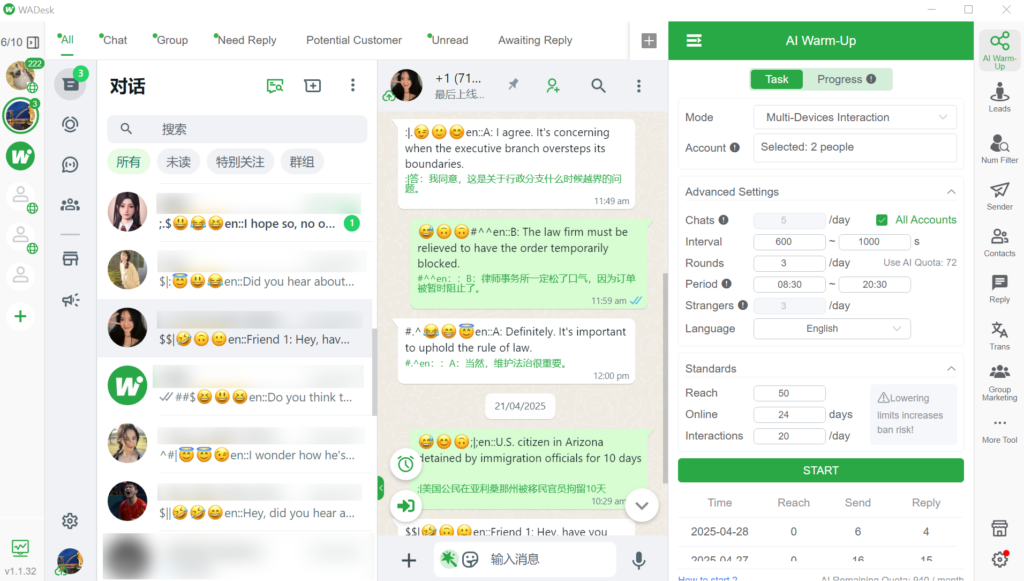Toggle the AI Warm-Up panel menu icon

click(x=694, y=40)
